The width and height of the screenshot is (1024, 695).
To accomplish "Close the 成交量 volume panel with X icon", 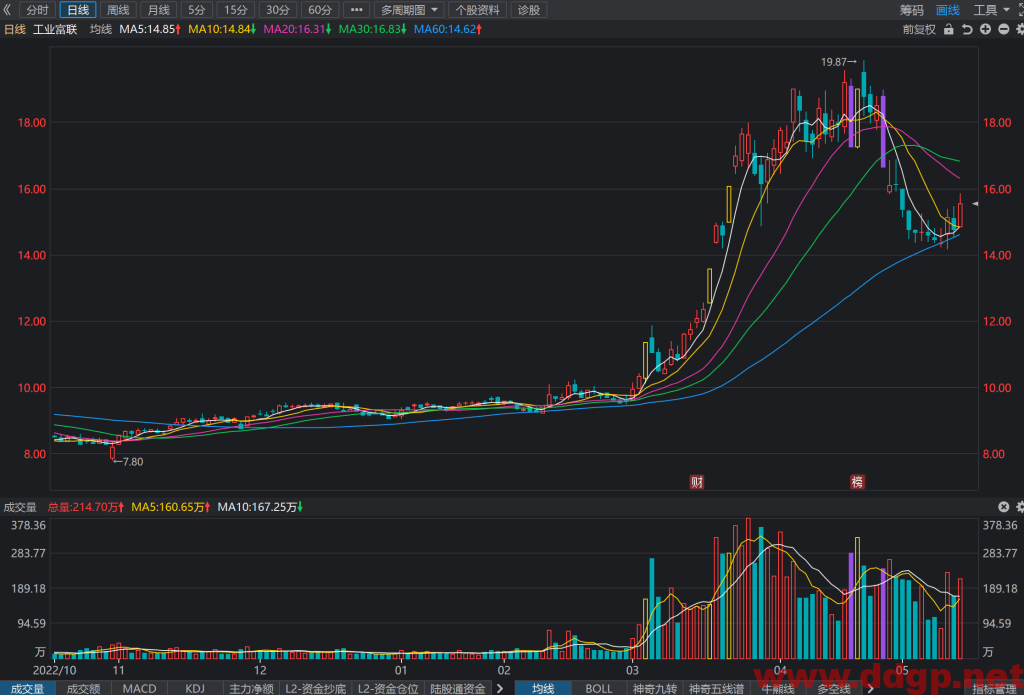I will pos(1004,507).
